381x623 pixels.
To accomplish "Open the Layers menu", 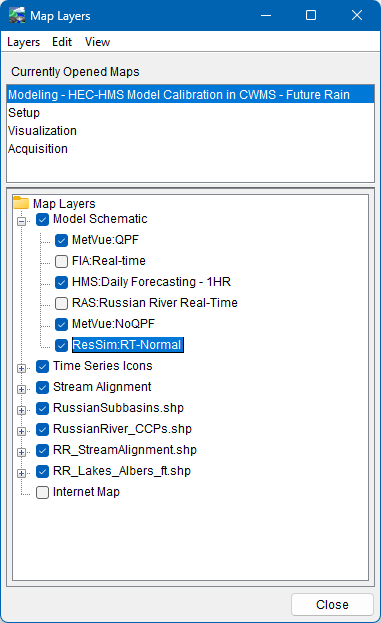I will (23, 42).
